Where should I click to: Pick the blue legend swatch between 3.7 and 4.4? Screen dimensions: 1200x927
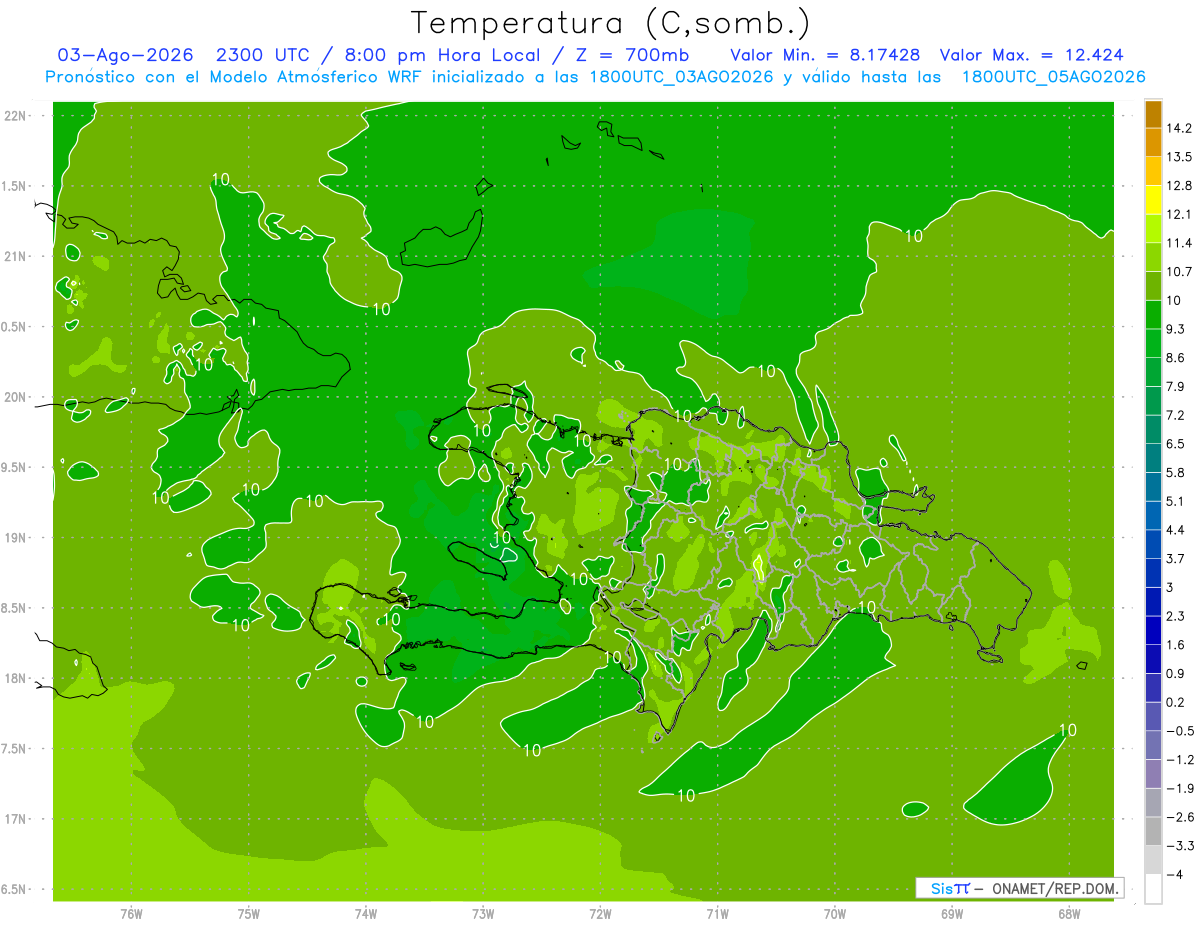click(1153, 544)
